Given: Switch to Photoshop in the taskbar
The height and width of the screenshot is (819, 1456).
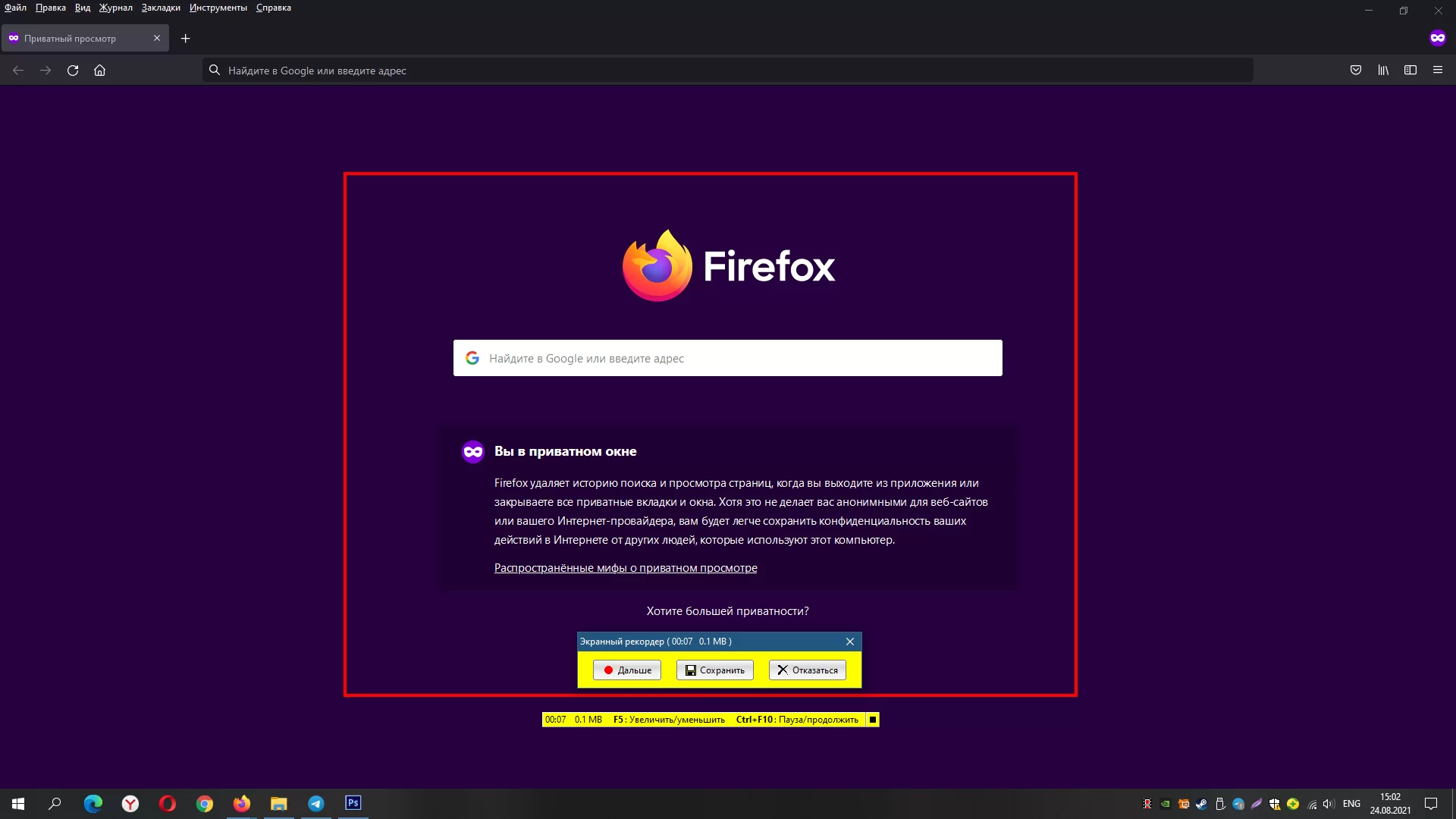Looking at the screenshot, I should click(x=353, y=804).
